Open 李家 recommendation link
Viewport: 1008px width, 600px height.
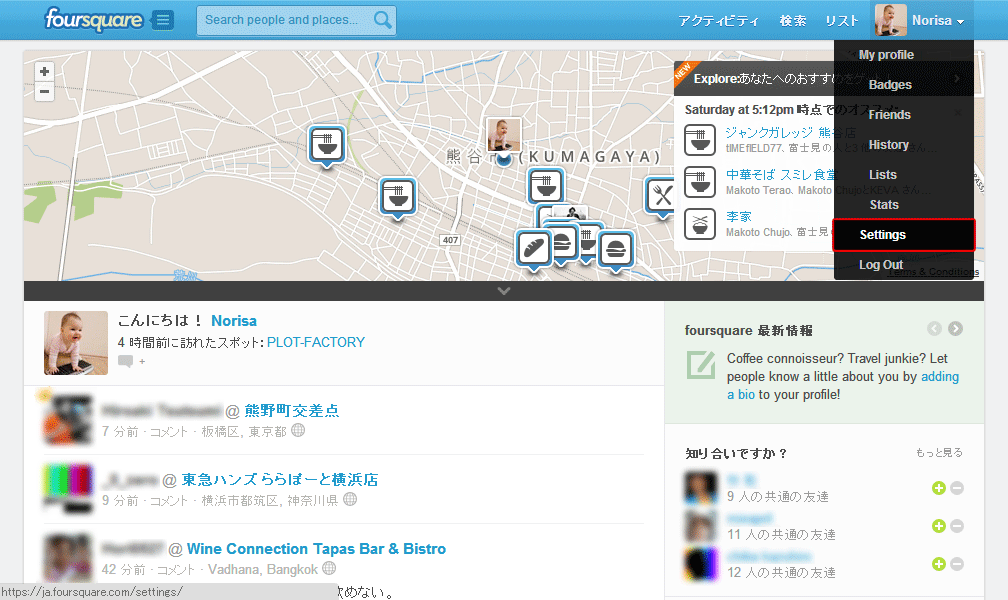[x=739, y=217]
